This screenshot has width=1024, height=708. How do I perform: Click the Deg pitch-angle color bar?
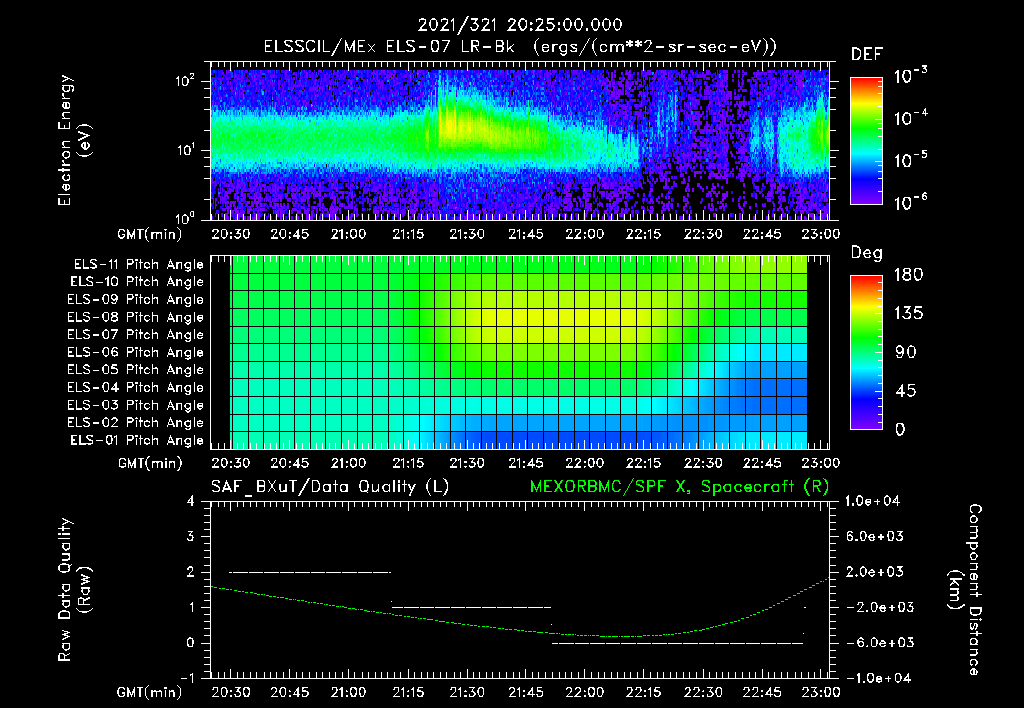[866, 352]
